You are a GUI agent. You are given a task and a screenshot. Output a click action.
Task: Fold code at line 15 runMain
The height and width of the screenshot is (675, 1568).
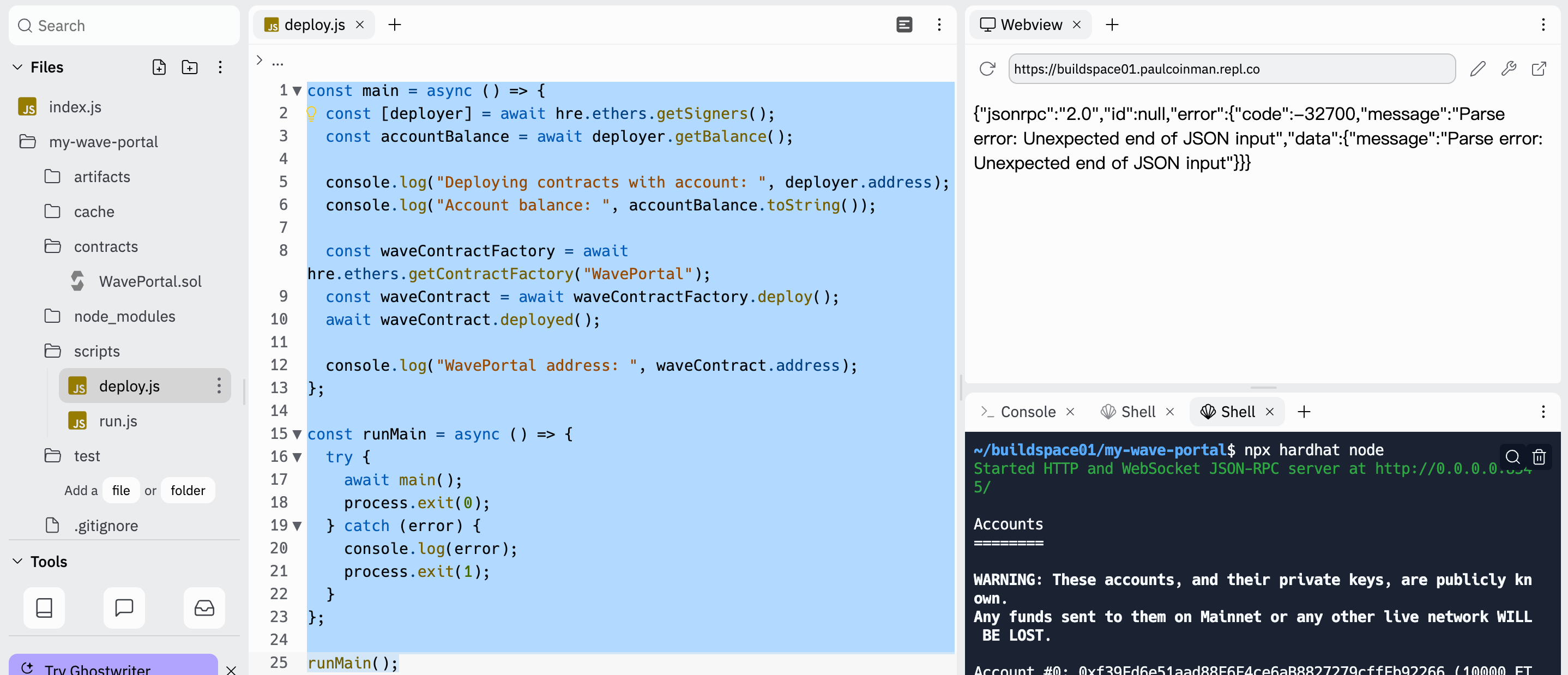coord(297,434)
